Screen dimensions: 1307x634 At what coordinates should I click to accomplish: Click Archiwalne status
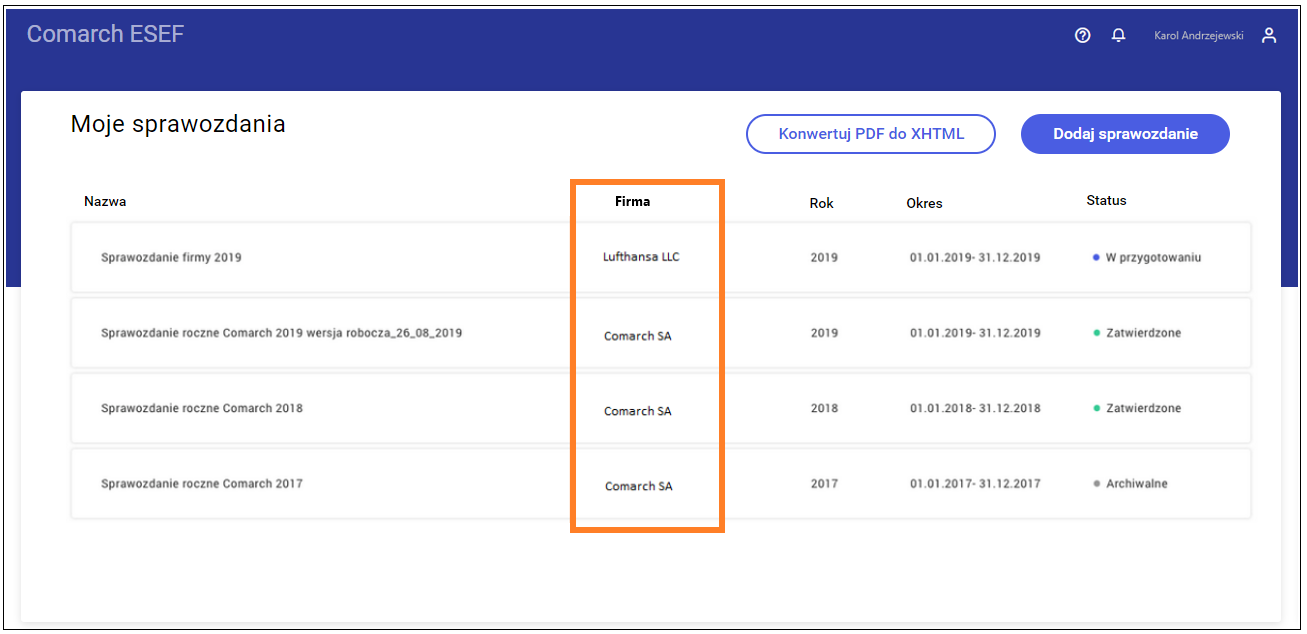tap(1131, 484)
